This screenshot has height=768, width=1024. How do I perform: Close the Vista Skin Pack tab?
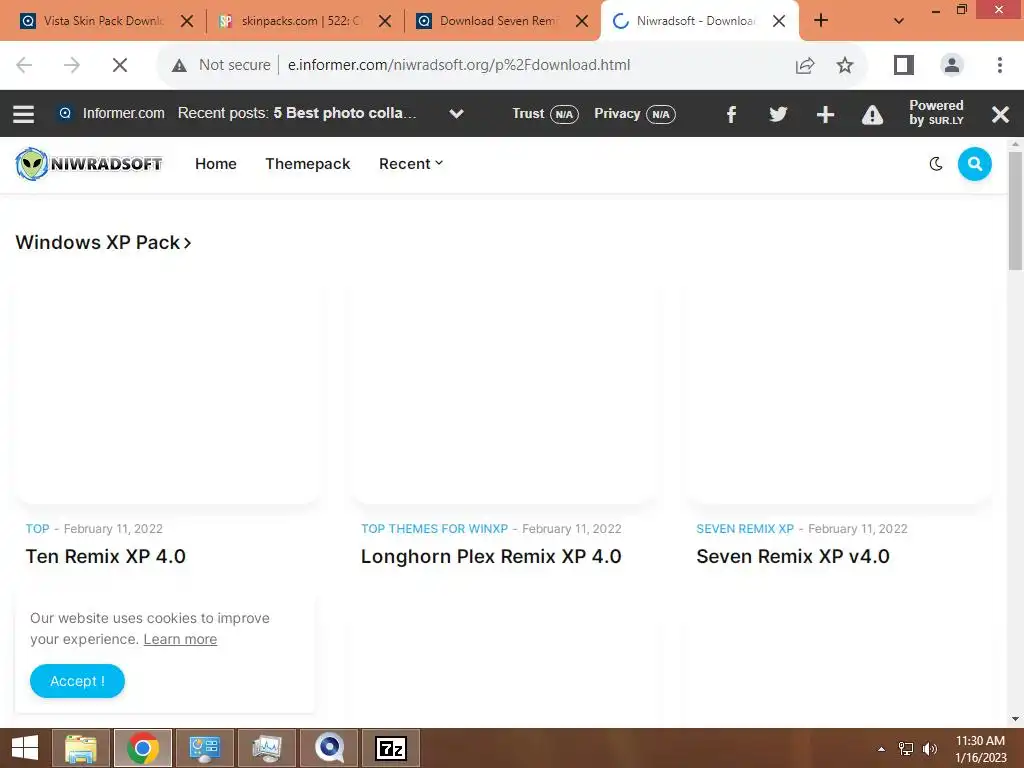point(187,21)
